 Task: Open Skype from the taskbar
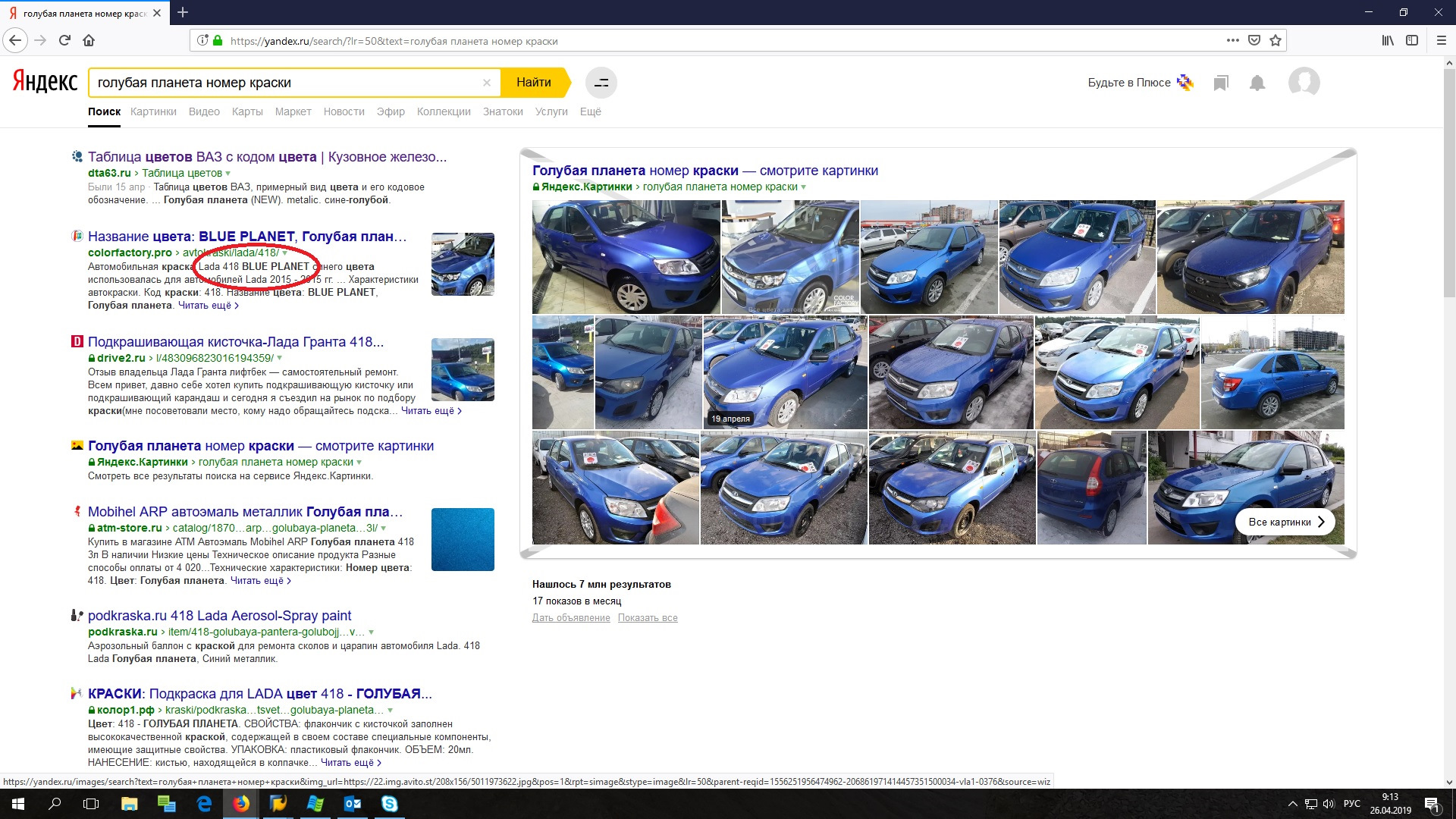click(389, 804)
